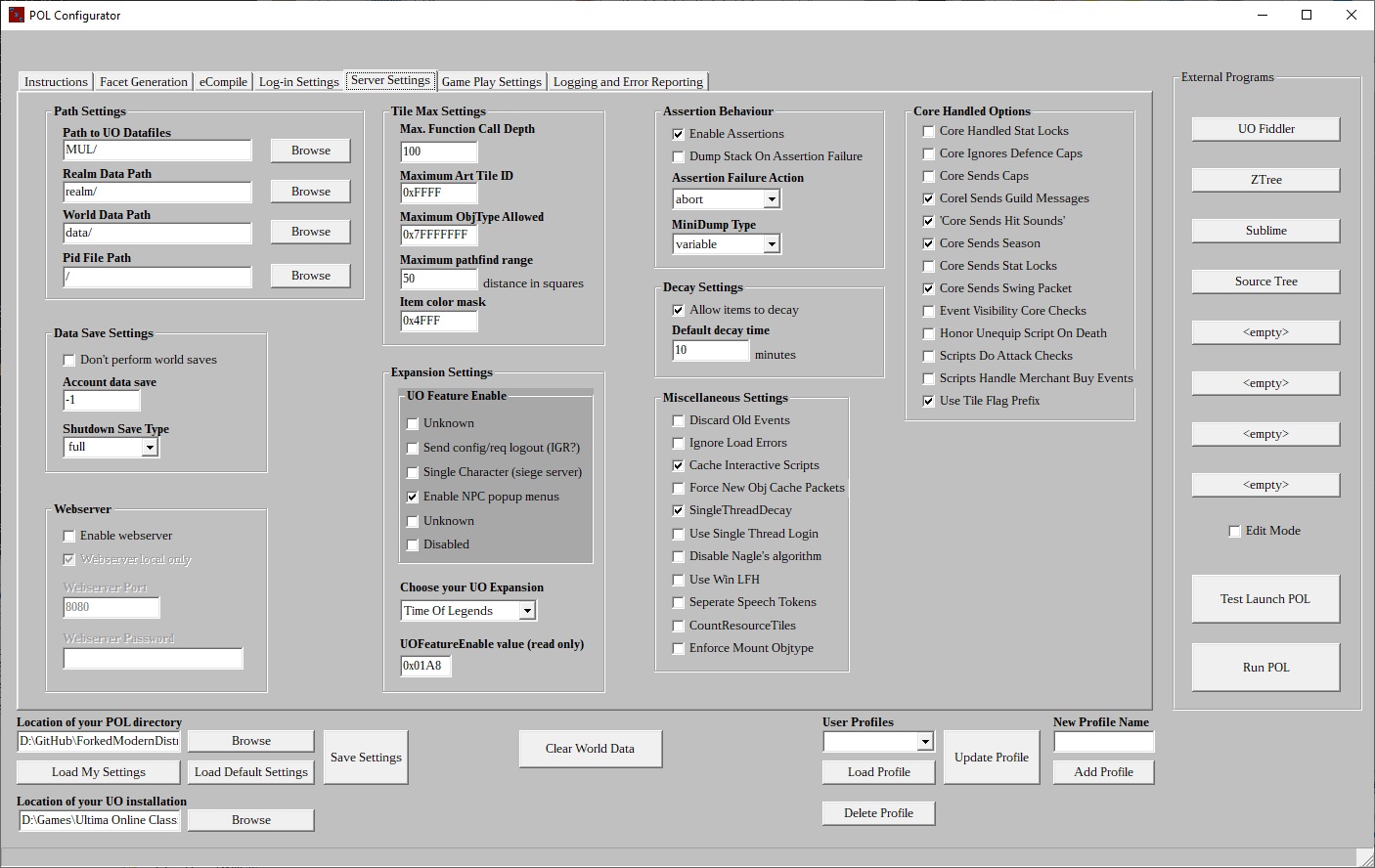Open the Game Play Settings tab

click(491, 82)
